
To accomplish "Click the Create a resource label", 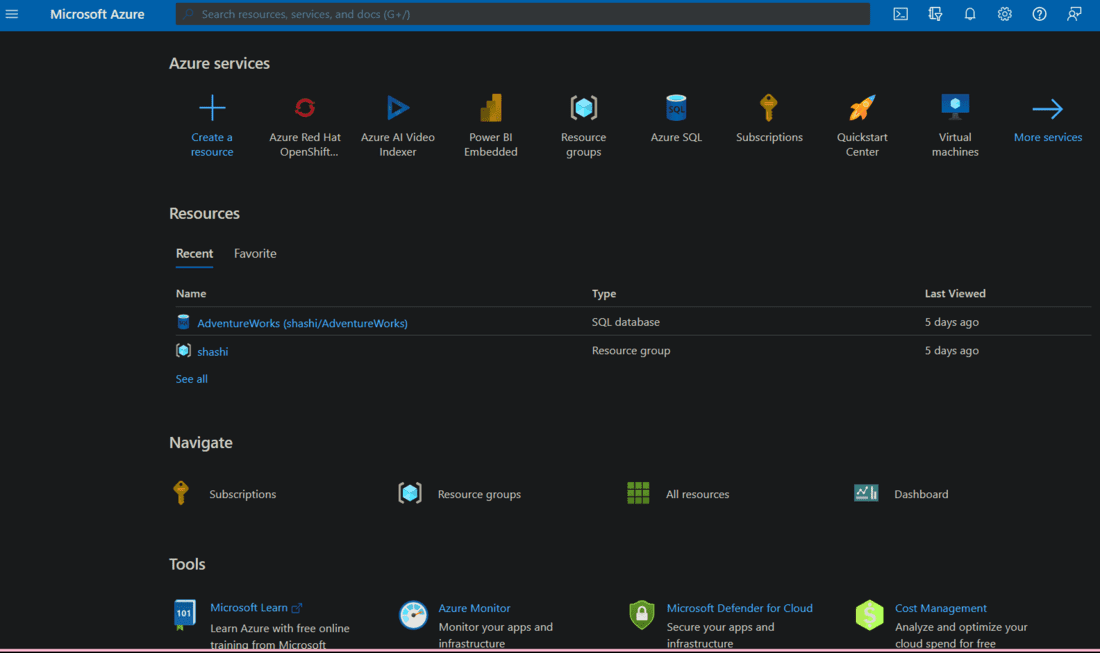I will [x=212, y=144].
